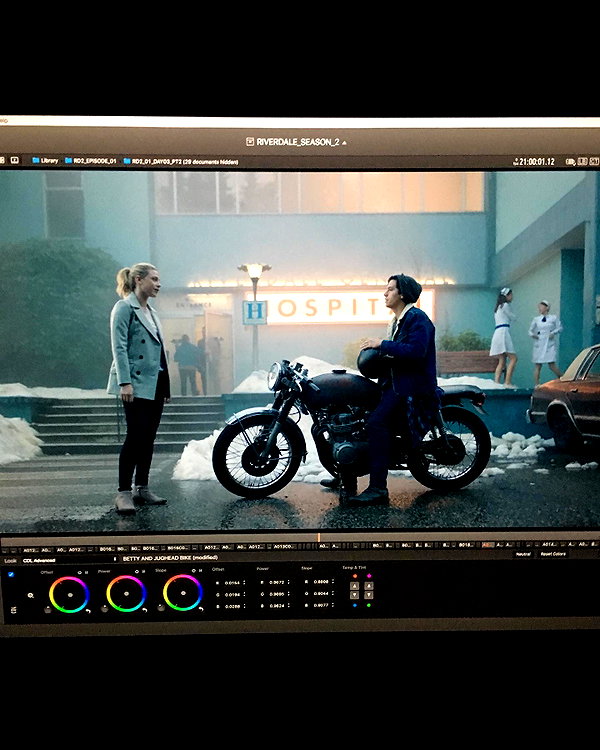Click the luminance knob under Slope wheel
The image size is (600, 750).
click(161, 607)
